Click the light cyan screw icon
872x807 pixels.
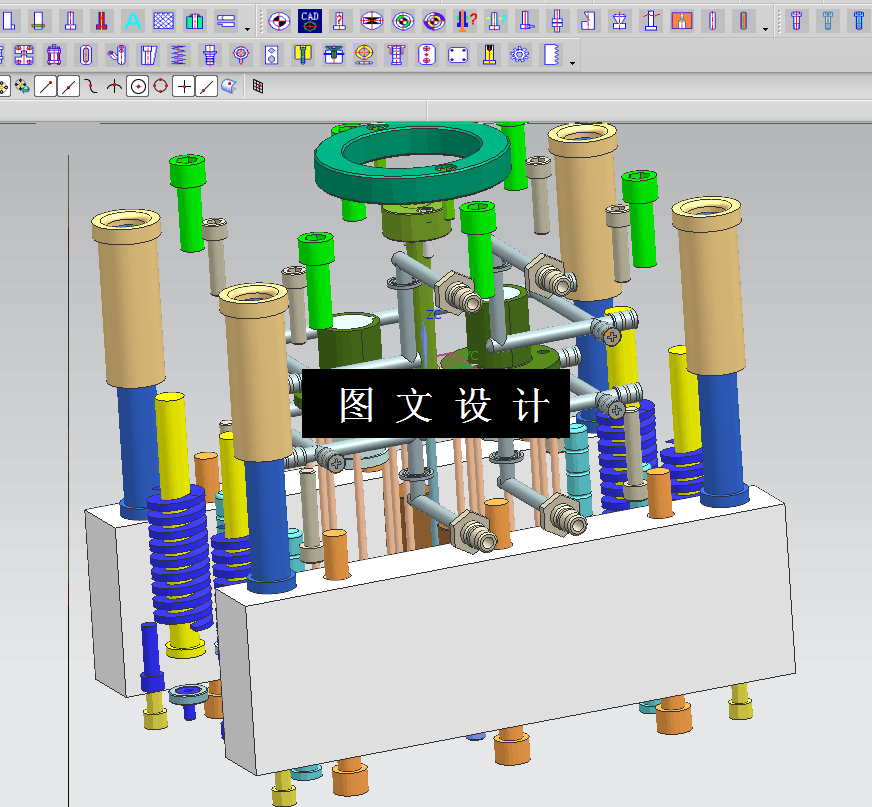828,21
